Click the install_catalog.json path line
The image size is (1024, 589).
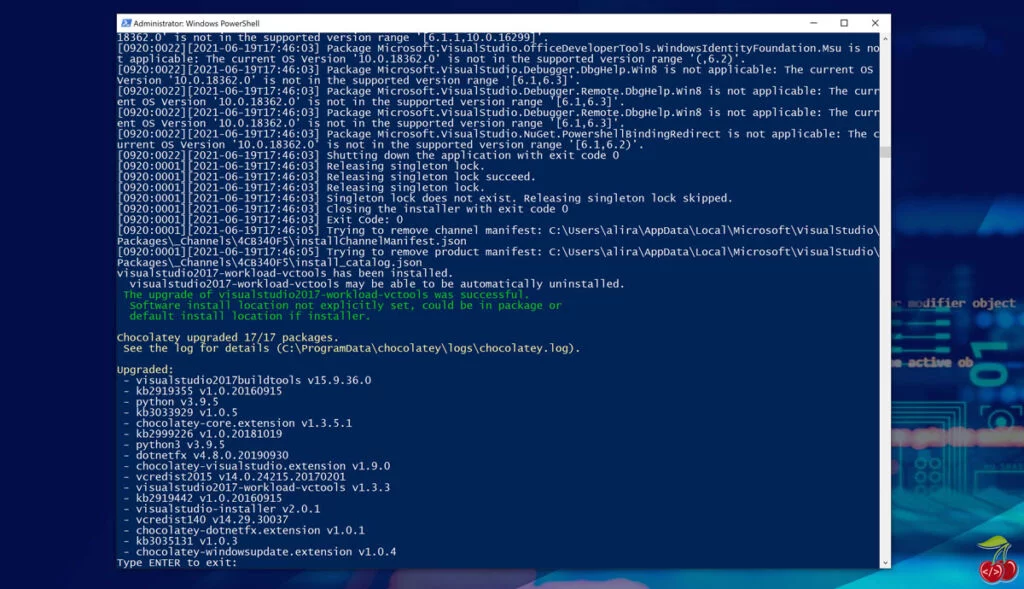point(269,263)
